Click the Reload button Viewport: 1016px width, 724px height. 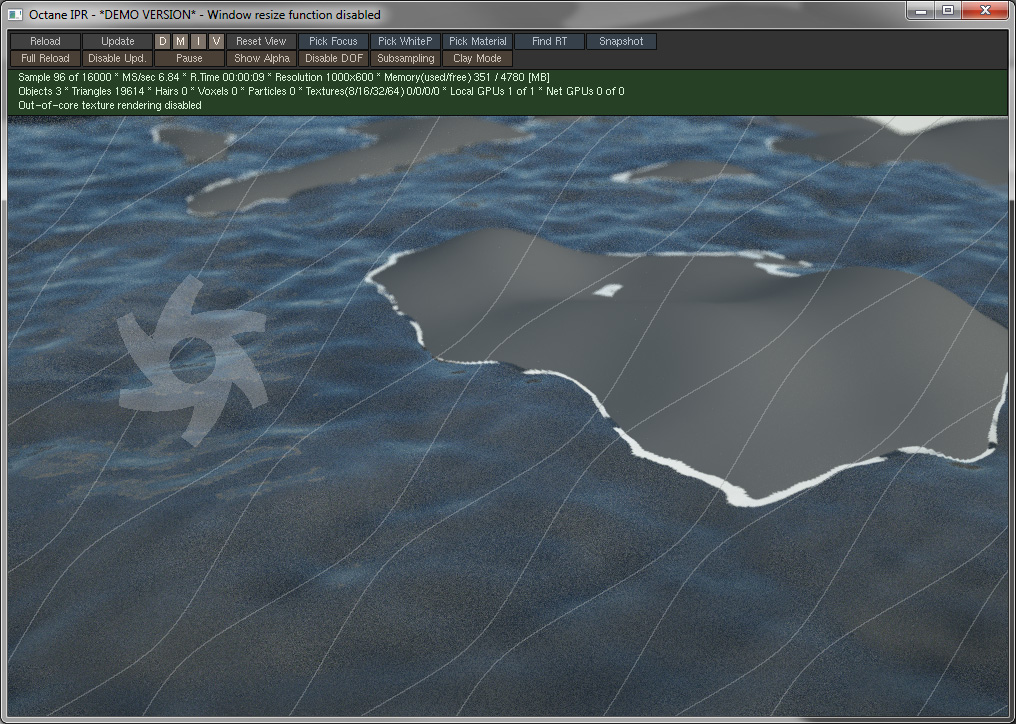tap(45, 41)
